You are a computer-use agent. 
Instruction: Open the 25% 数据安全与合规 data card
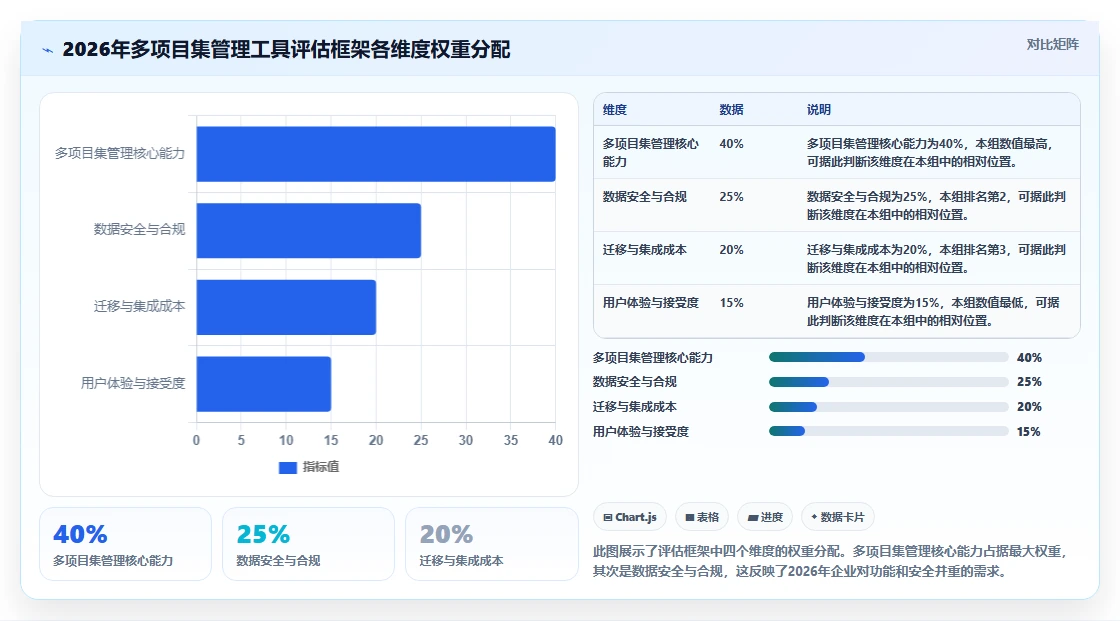click(309, 544)
